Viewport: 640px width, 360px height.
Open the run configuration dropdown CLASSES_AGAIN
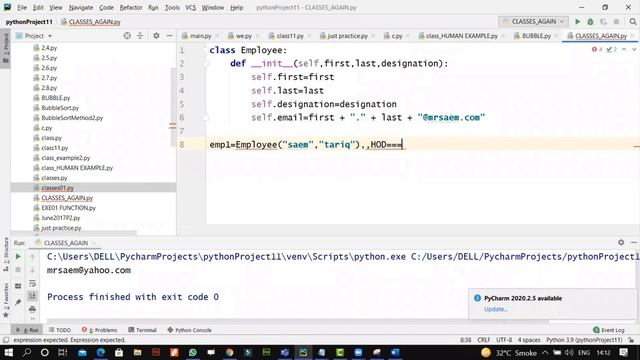(x=533, y=21)
